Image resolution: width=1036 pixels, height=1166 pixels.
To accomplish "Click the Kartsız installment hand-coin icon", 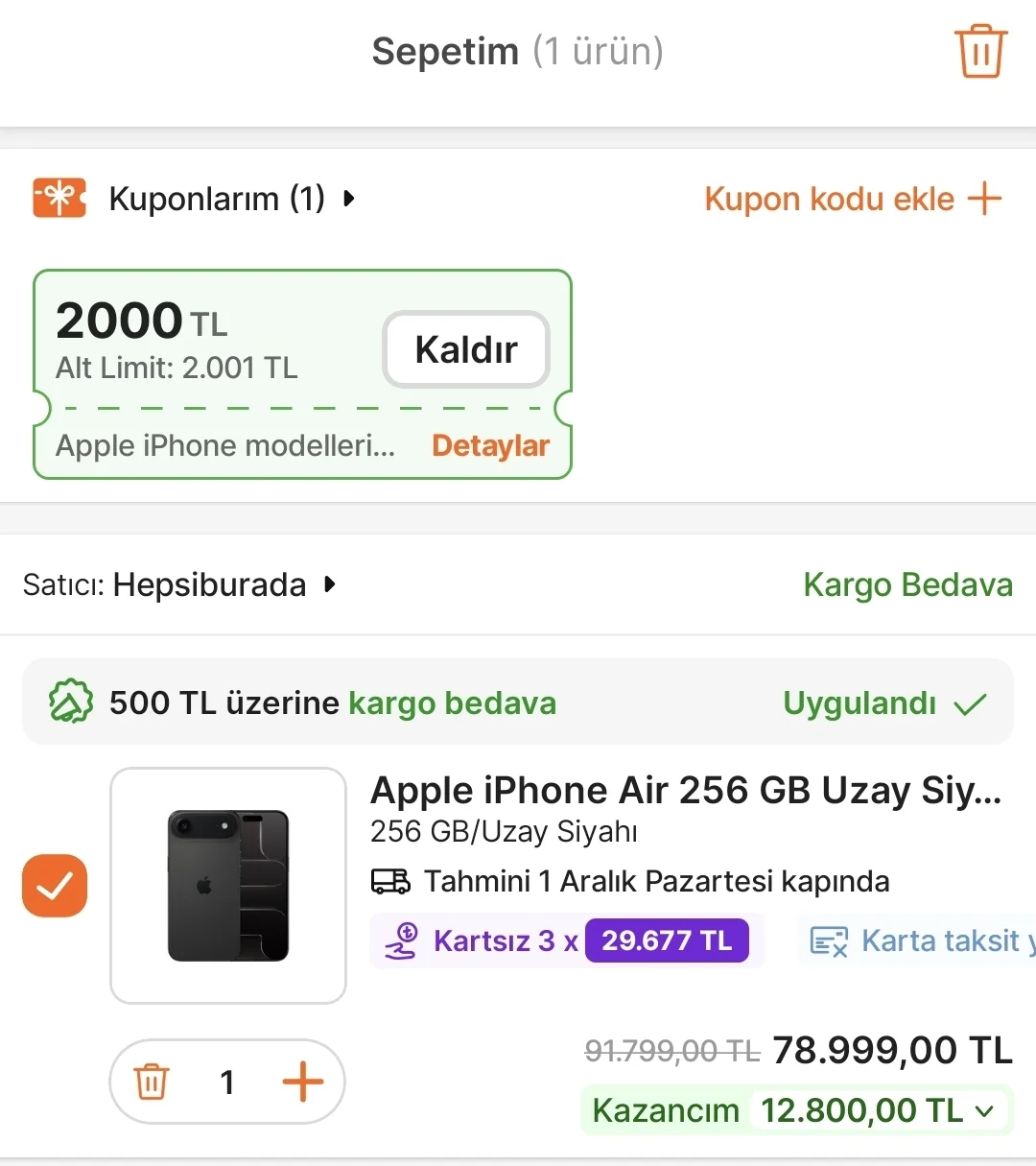I will point(402,940).
